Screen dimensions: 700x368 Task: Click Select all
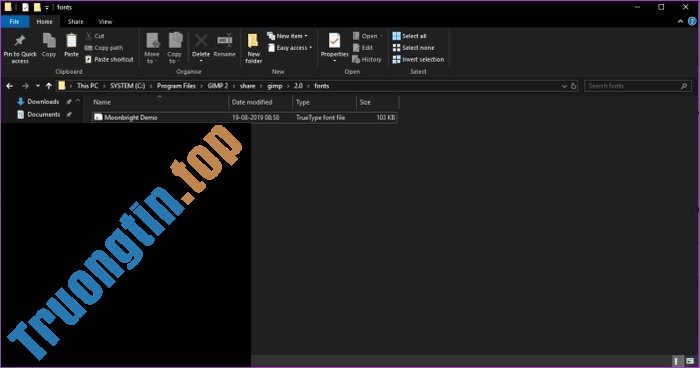409,36
